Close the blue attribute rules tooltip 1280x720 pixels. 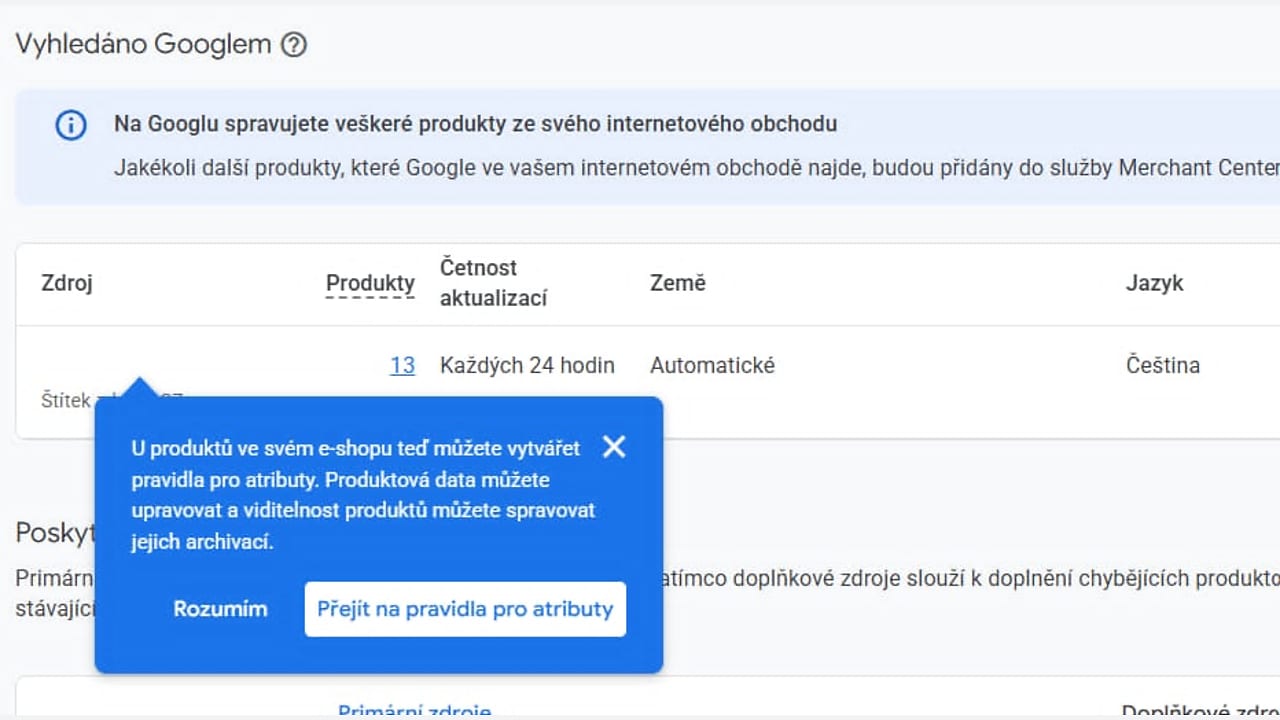click(x=614, y=447)
